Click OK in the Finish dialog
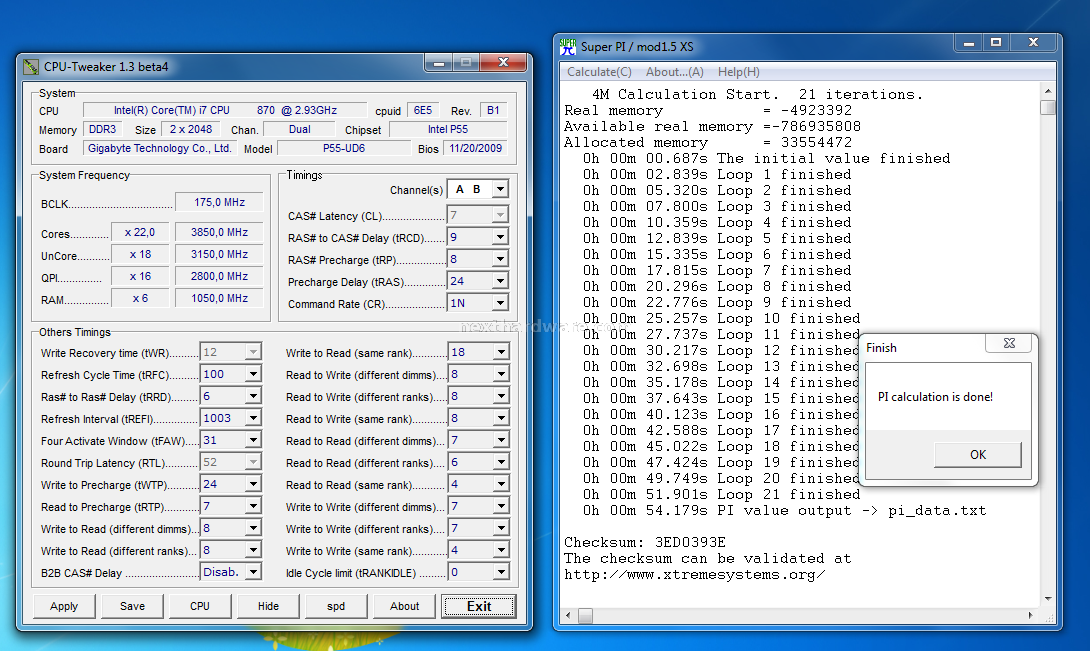This screenshot has width=1090, height=651. click(x=977, y=454)
